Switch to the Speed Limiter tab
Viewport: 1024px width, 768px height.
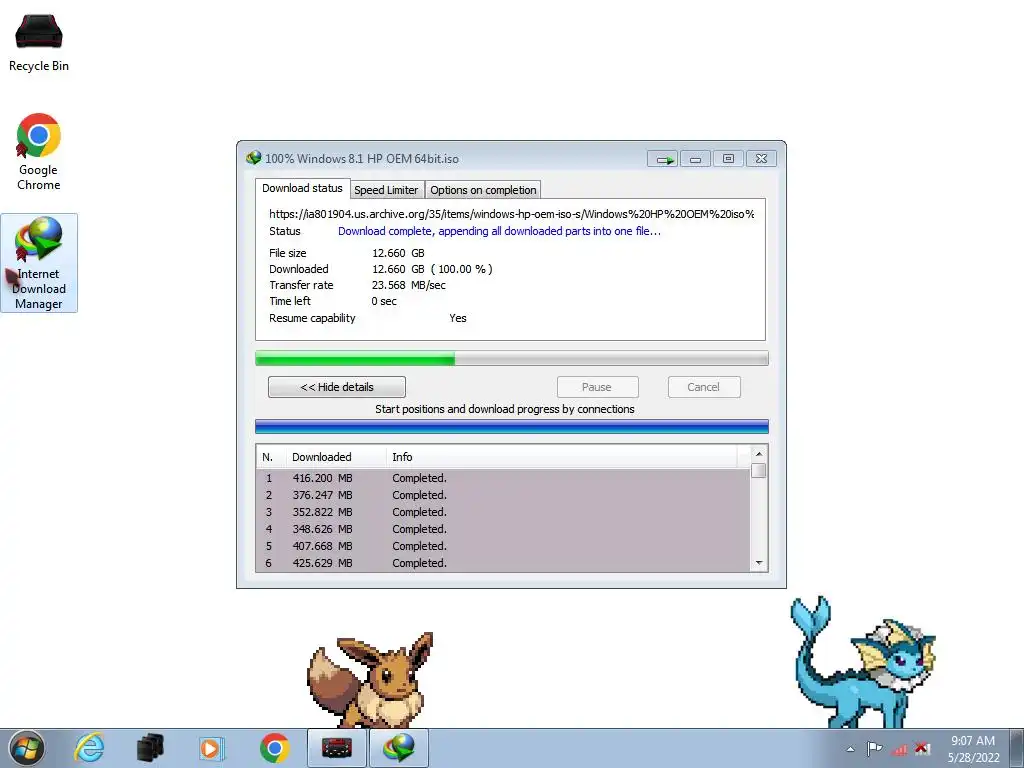tap(387, 190)
